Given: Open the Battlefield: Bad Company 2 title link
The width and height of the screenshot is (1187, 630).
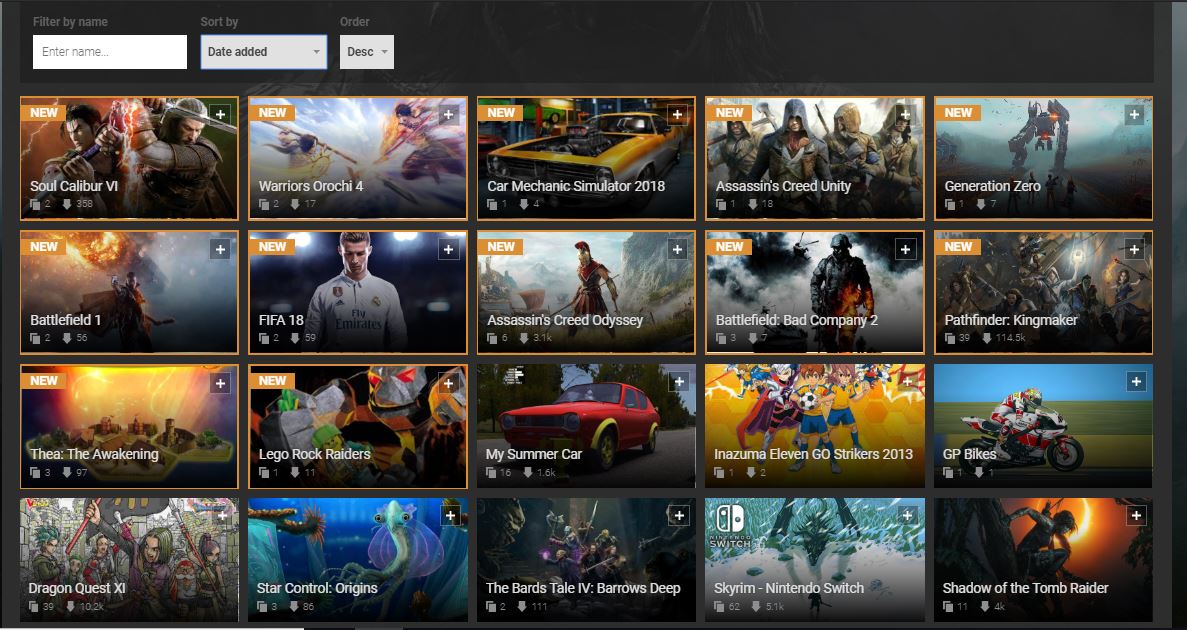Looking at the screenshot, I should [796, 320].
